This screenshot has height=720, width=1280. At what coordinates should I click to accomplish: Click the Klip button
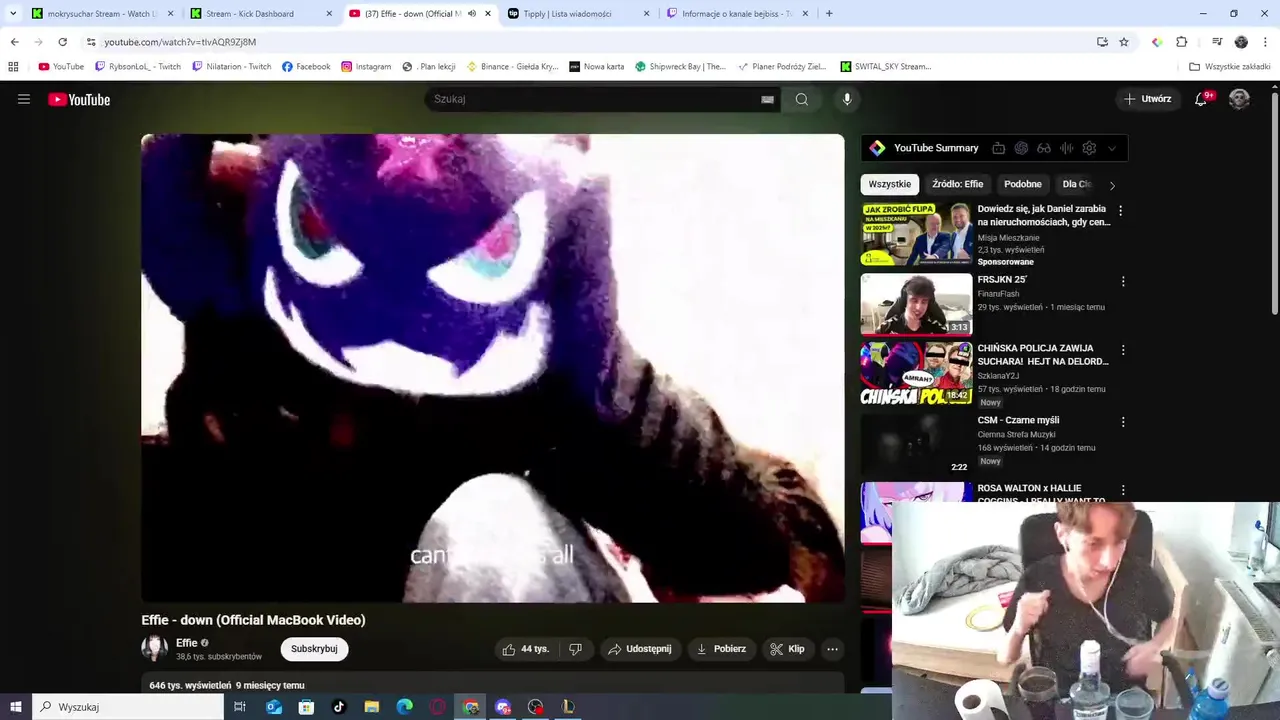pyautogui.click(x=787, y=649)
